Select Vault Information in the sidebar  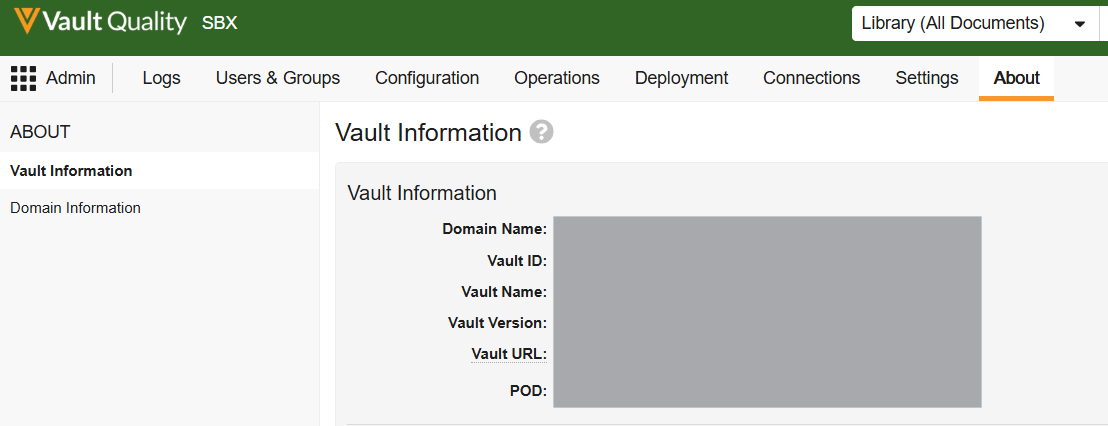pyautogui.click(x=71, y=171)
